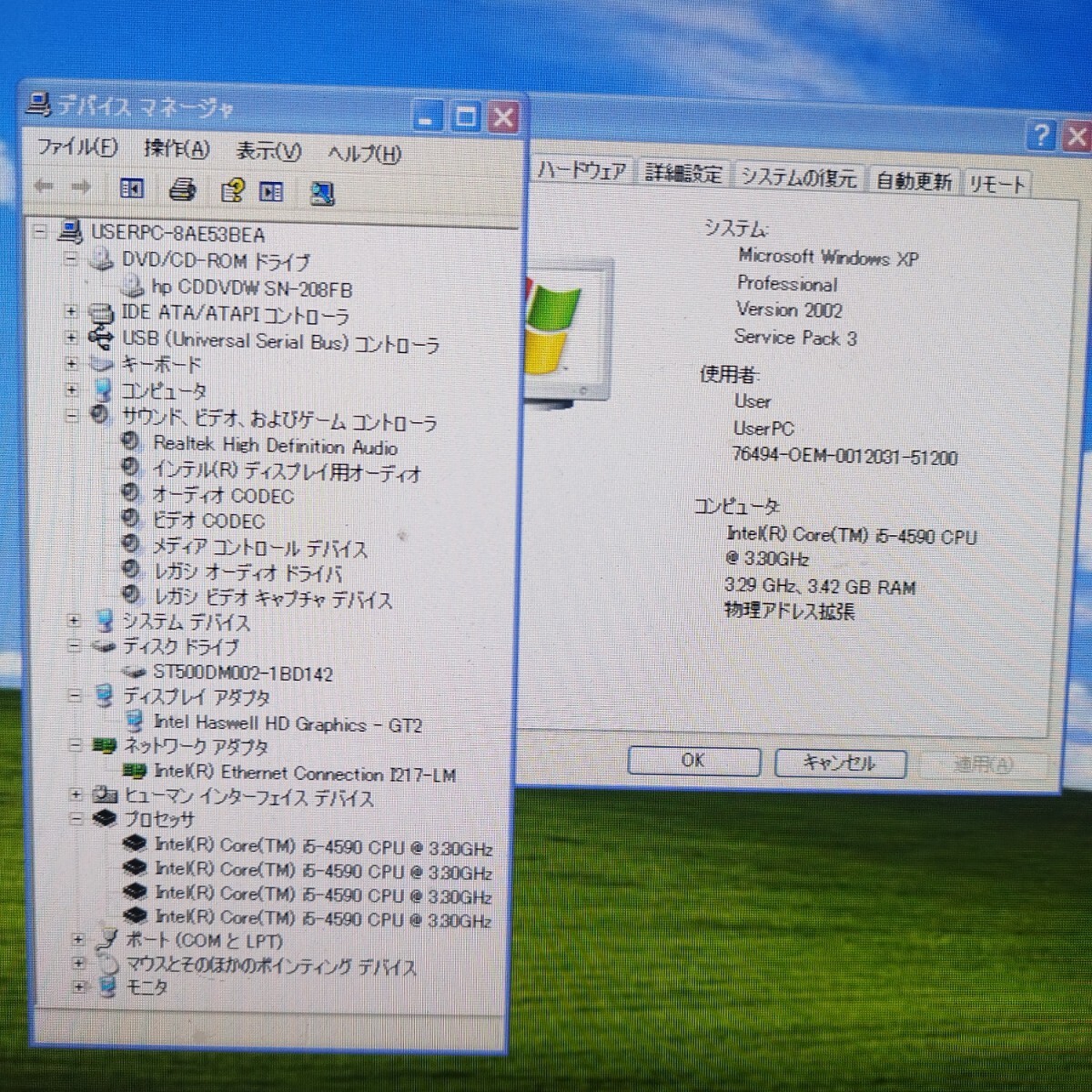
Task: Select the Realtek High Definition Audio device icon
Action: (131, 442)
